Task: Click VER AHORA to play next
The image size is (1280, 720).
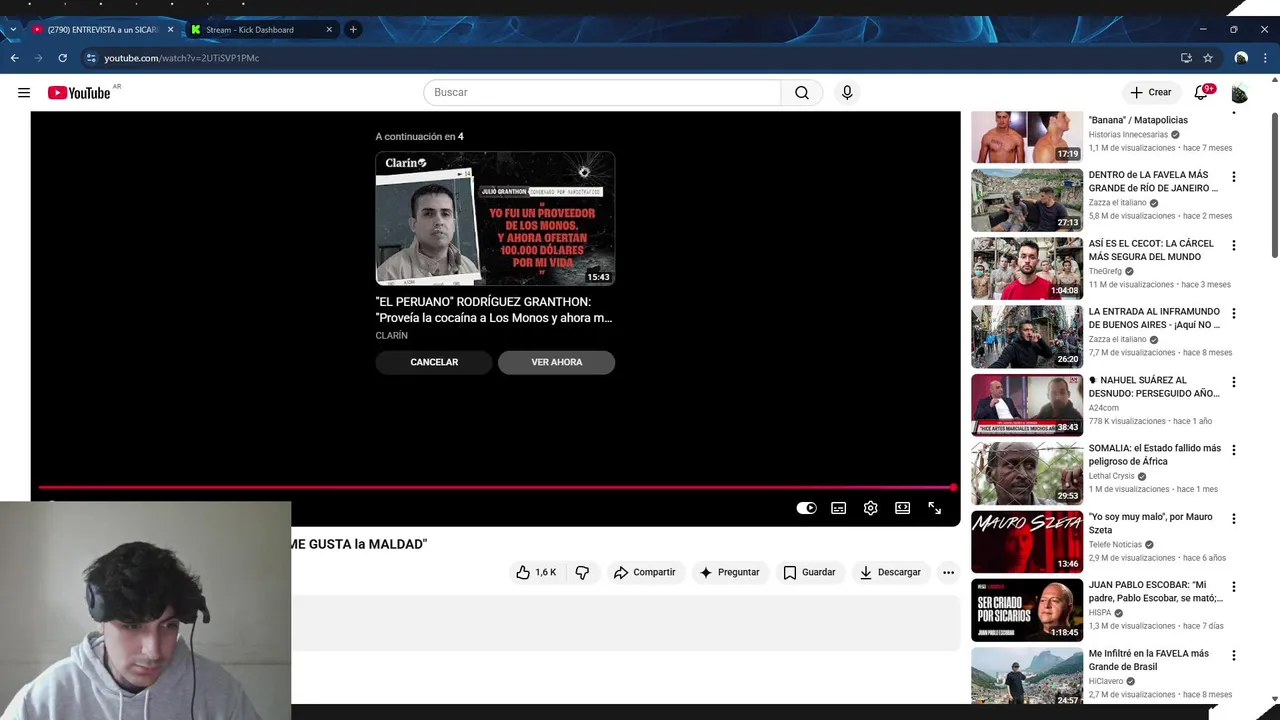Action: point(556,362)
